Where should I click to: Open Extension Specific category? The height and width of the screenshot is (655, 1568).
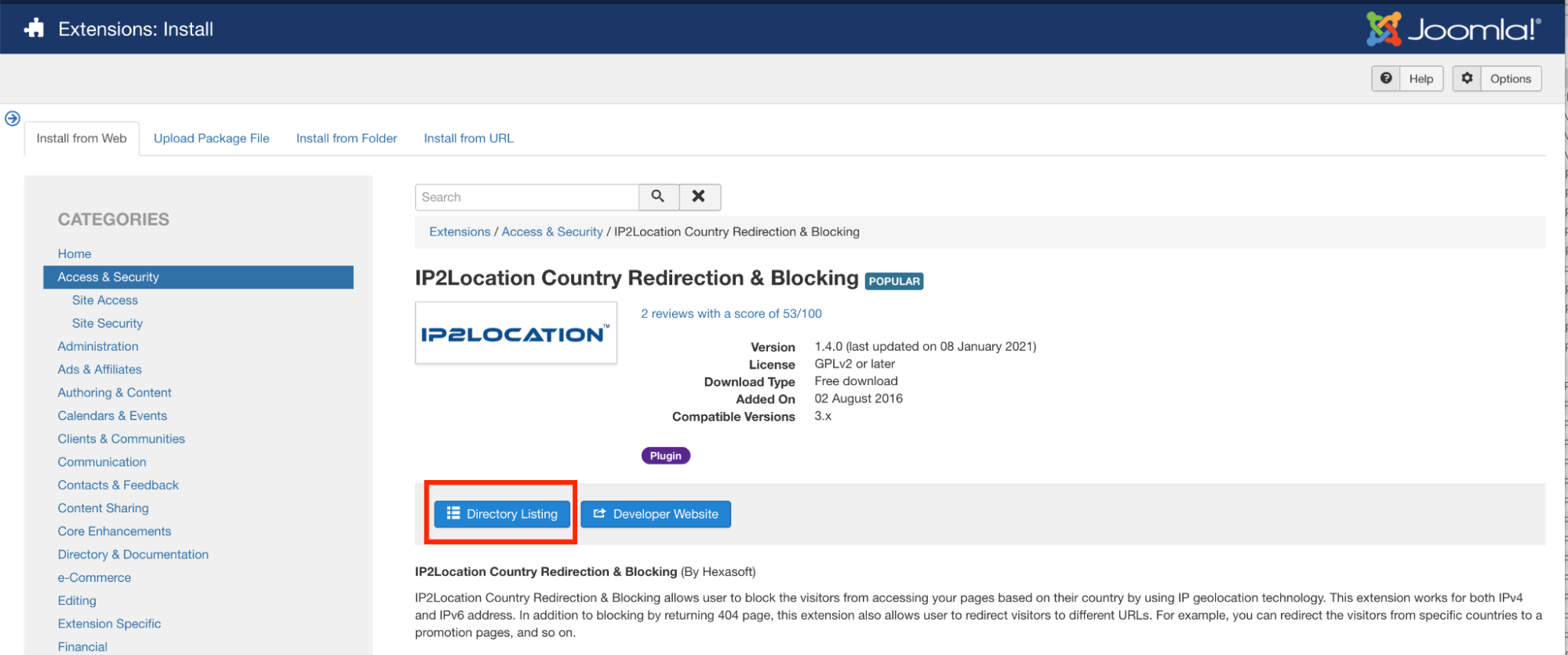tap(109, 624)
